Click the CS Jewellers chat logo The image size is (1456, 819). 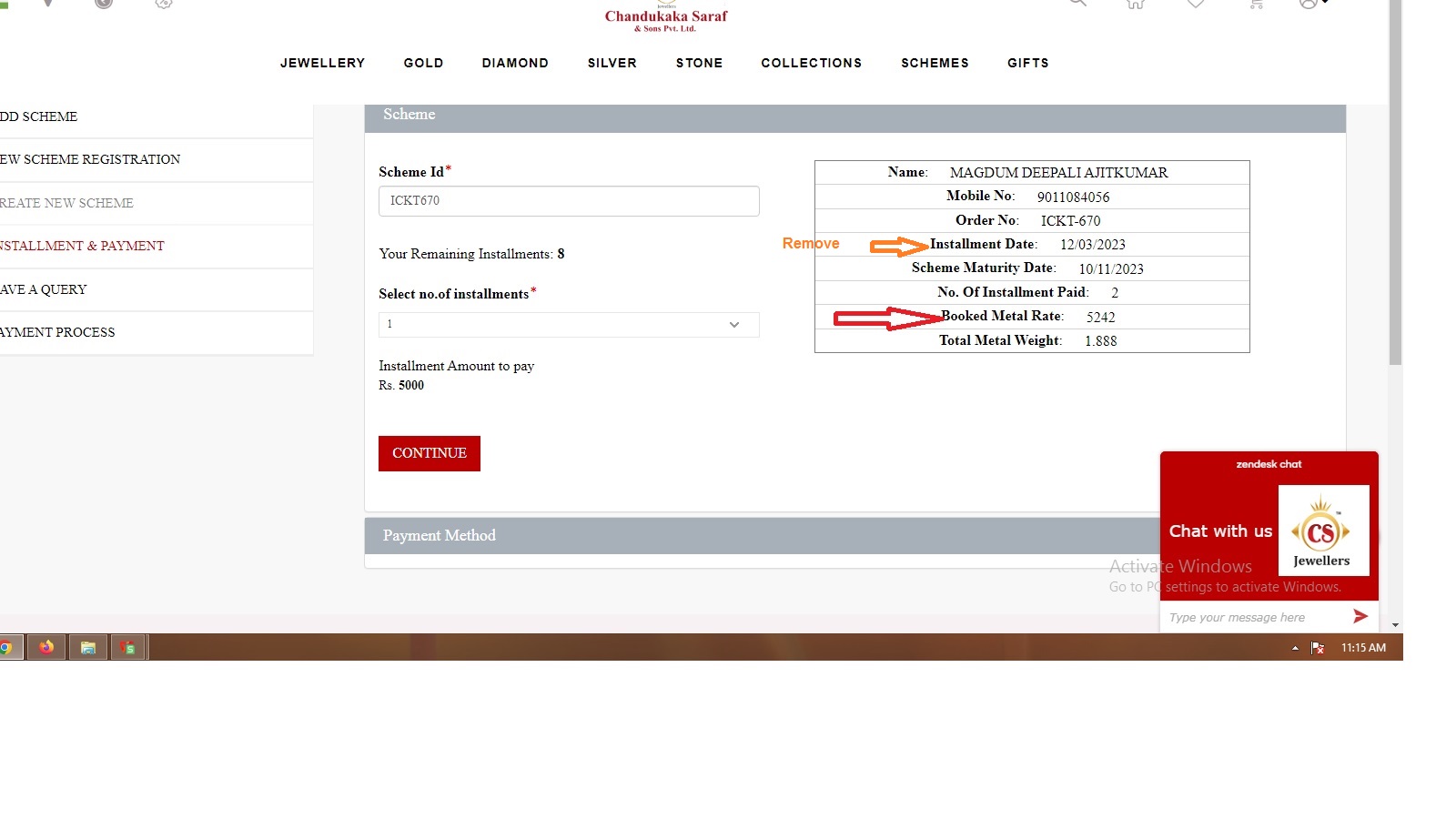tap(1323, 531)
